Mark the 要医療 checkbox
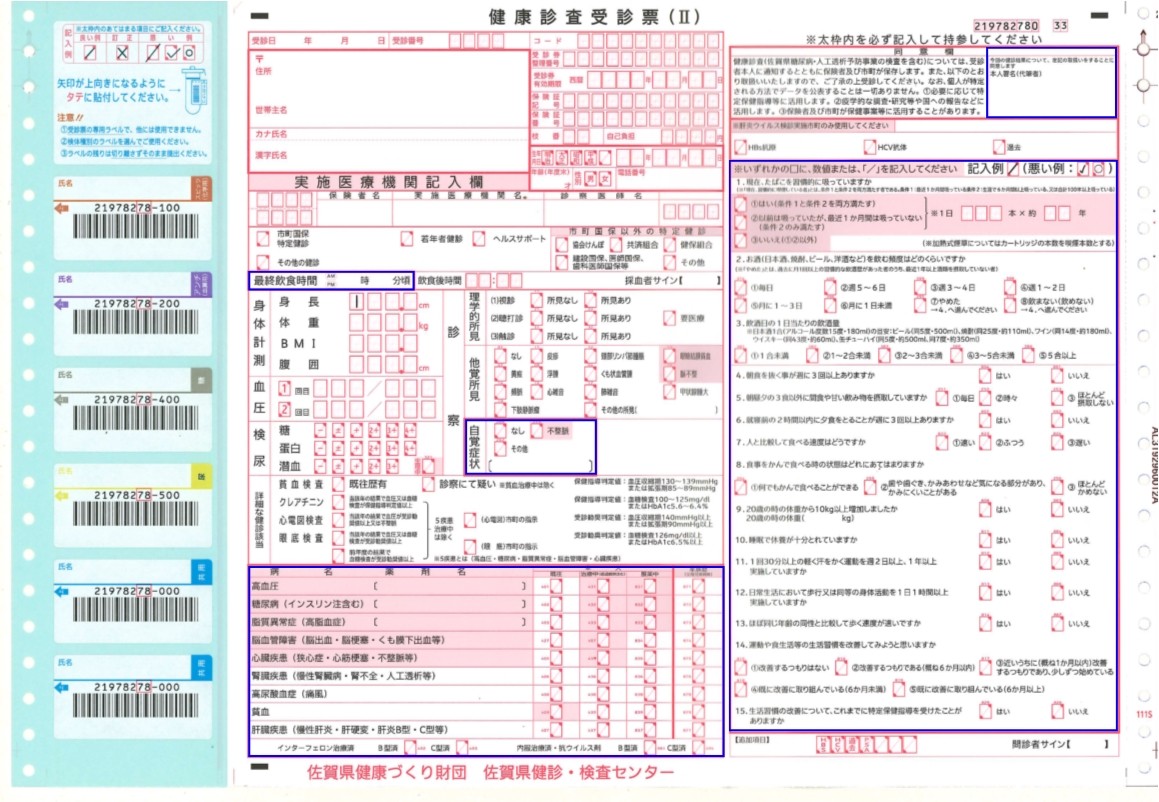The image size is (1159, 802). click(x=669, y=318)
